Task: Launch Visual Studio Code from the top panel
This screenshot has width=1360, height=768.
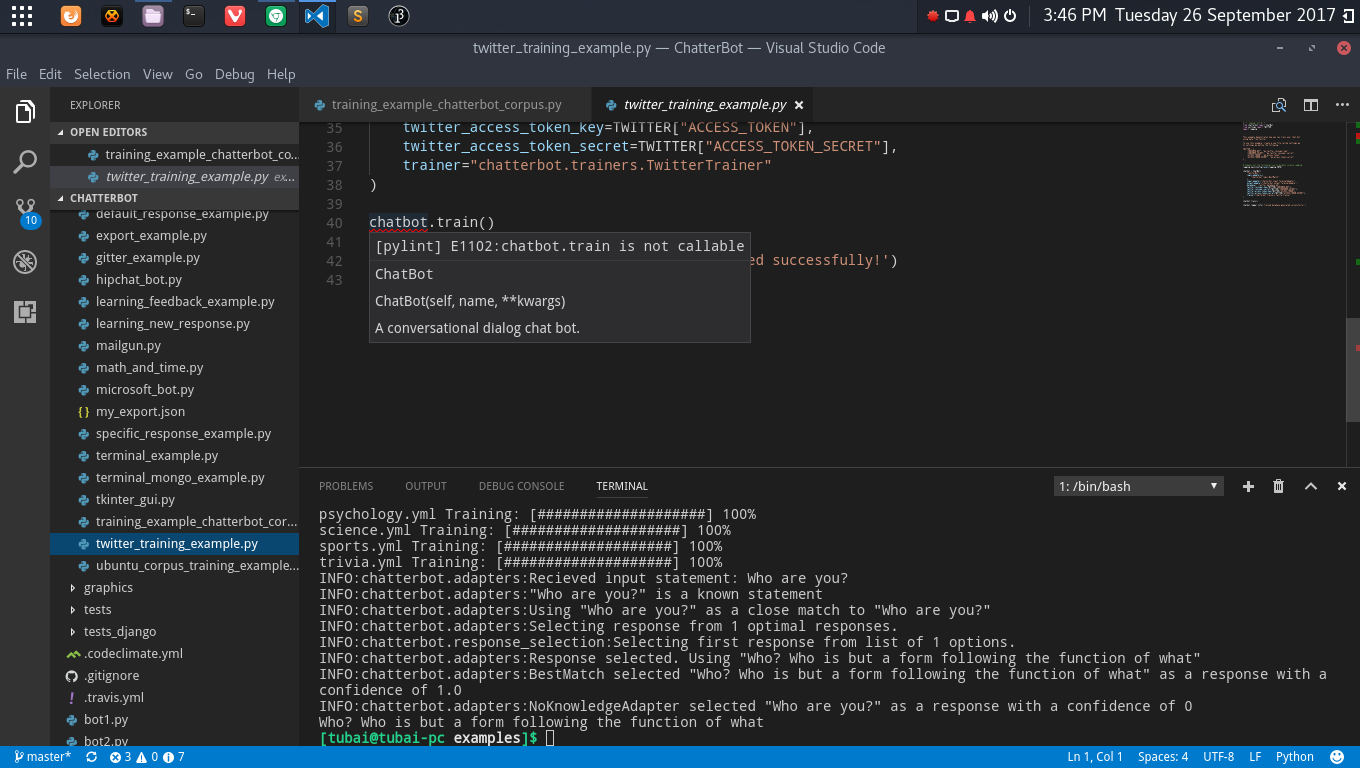Action: (316, 16)
